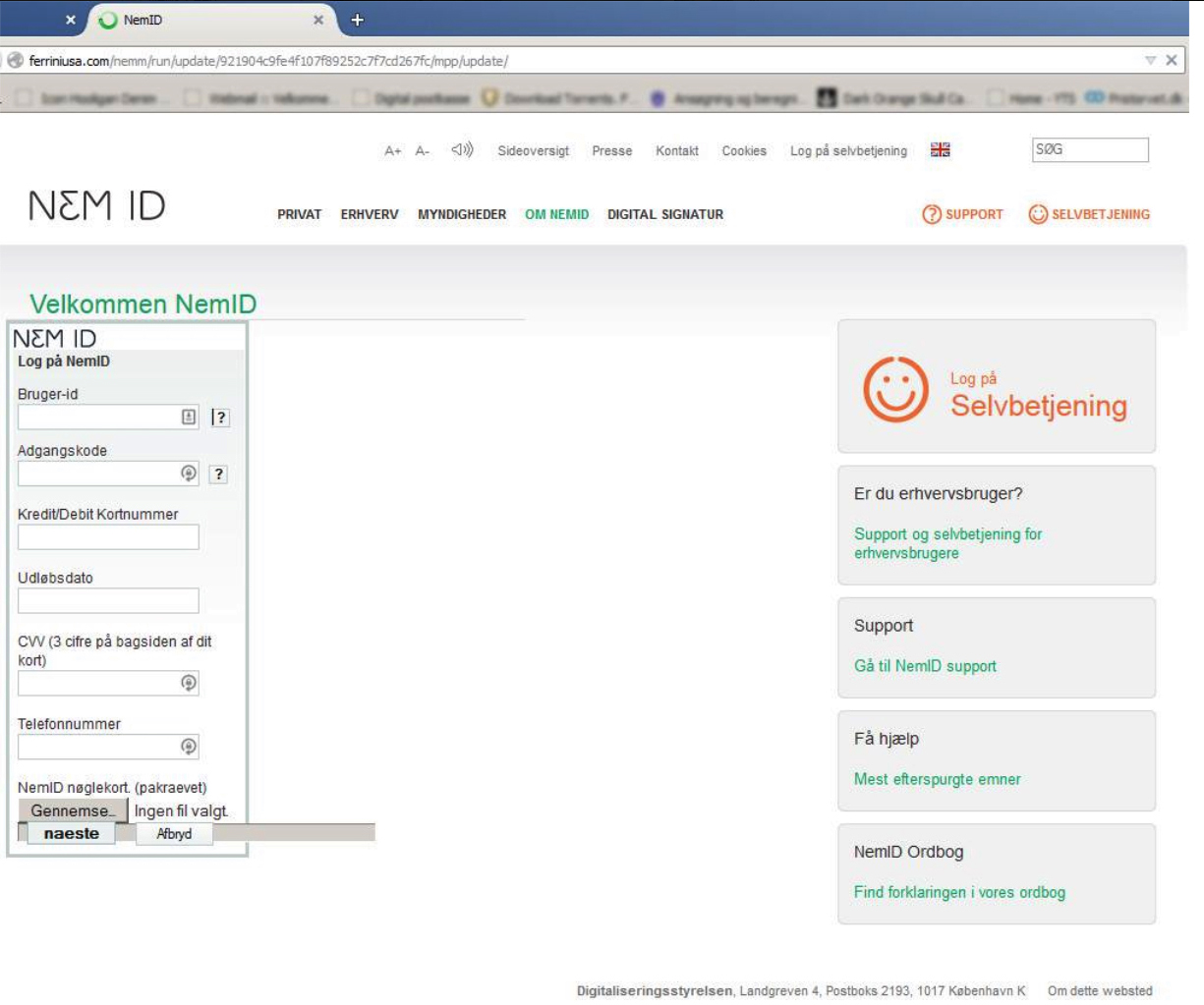
Task: Open the DIGITAL SIGNATUR menu
Action: click(665, 214)
